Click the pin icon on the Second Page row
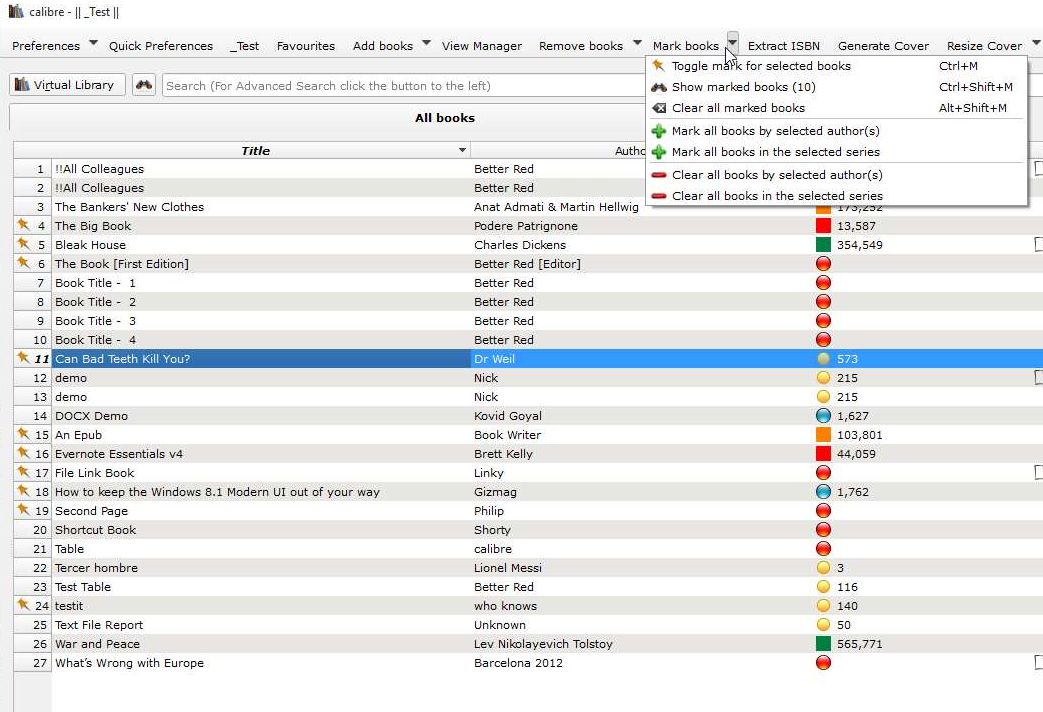Image resolution: width=1043 pixels, height=712 pixels. point(23,510)
